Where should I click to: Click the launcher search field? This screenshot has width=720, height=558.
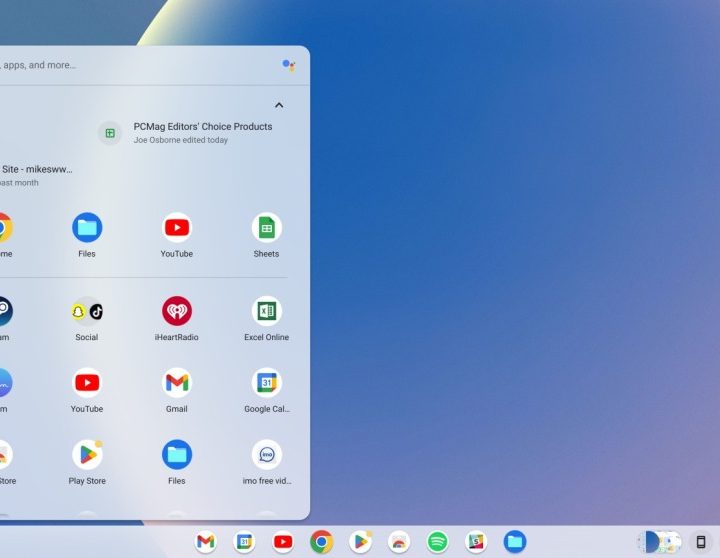tap(138, 65)
